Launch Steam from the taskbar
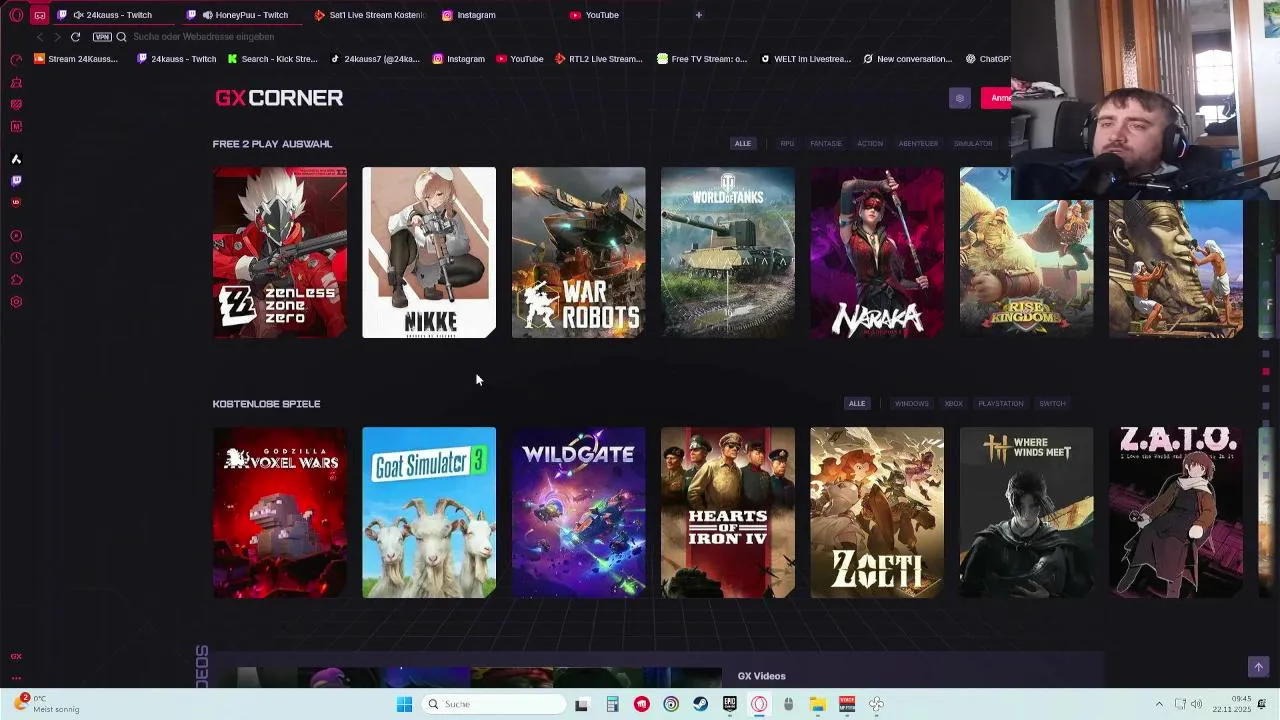1280x720 pixels. pyautogui.click(x=701, y=704)
